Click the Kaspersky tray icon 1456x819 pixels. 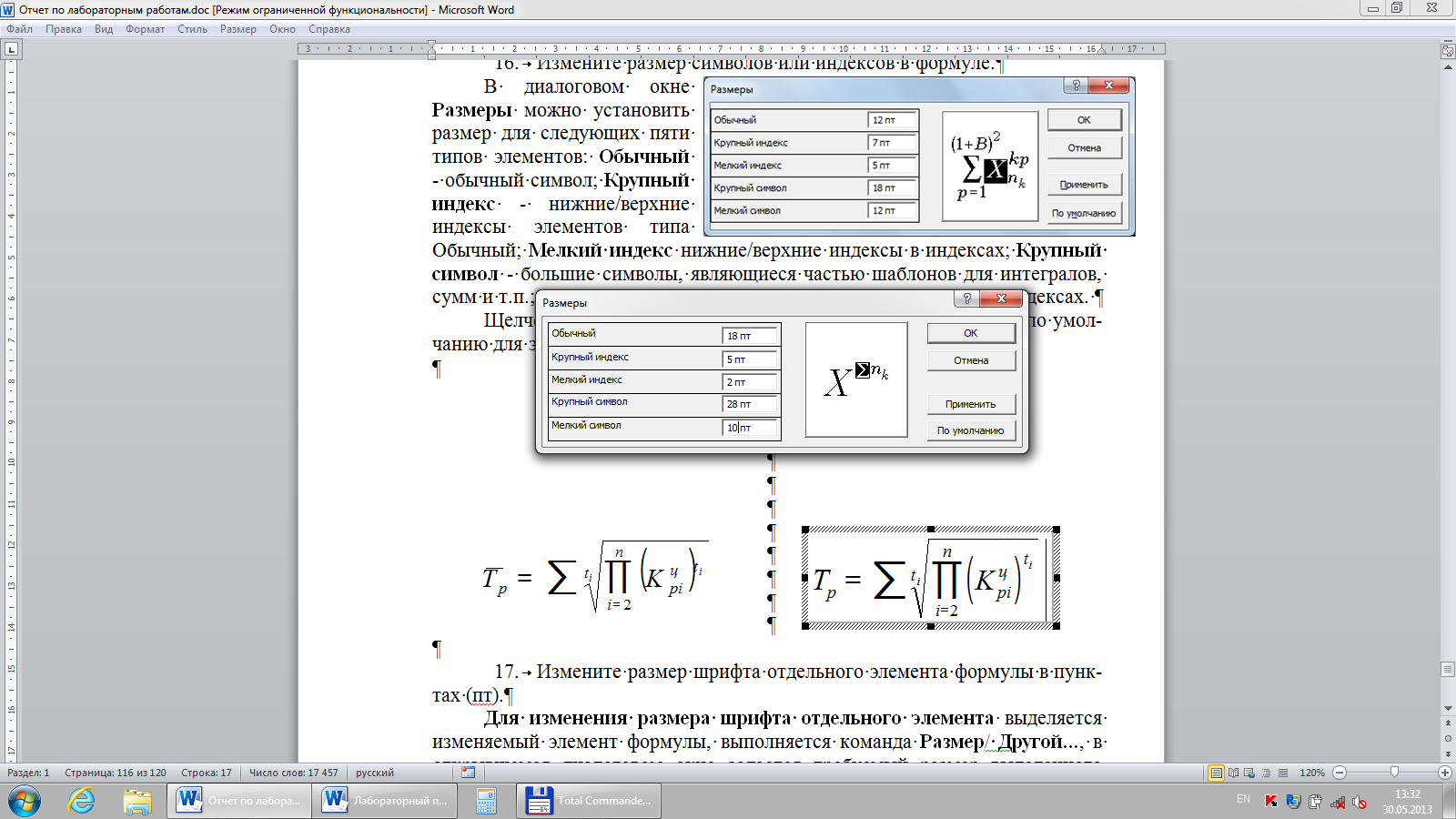tap(1271, 802)
